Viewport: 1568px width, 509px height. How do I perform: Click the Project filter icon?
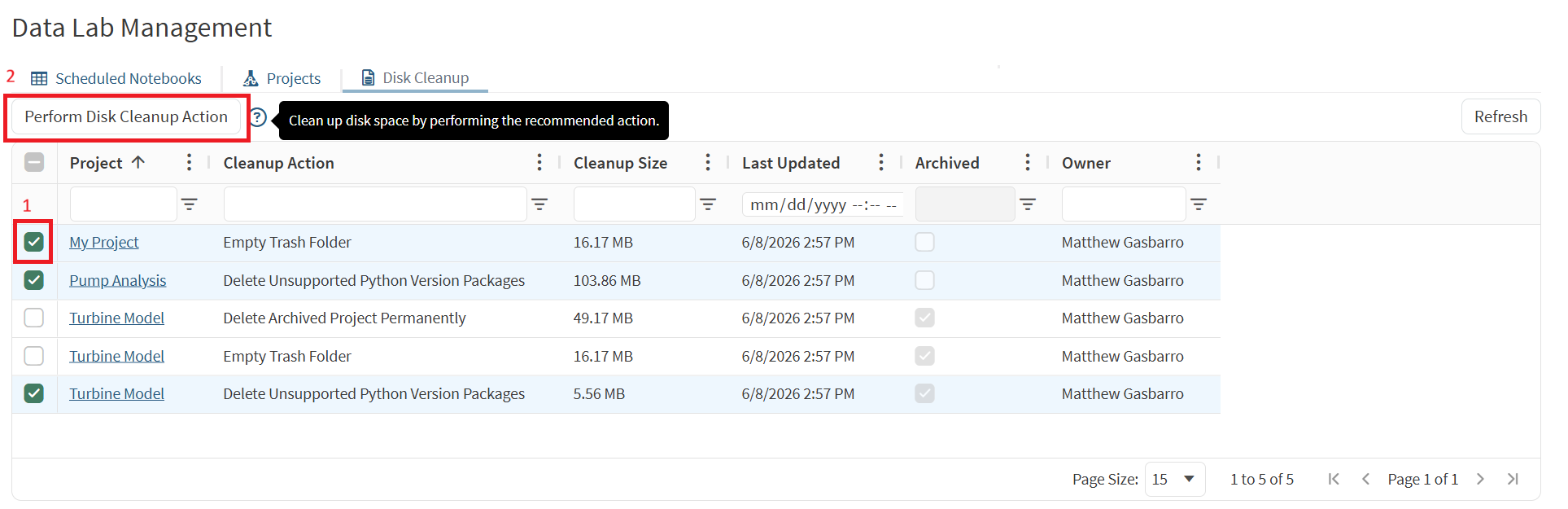[189, 204]
